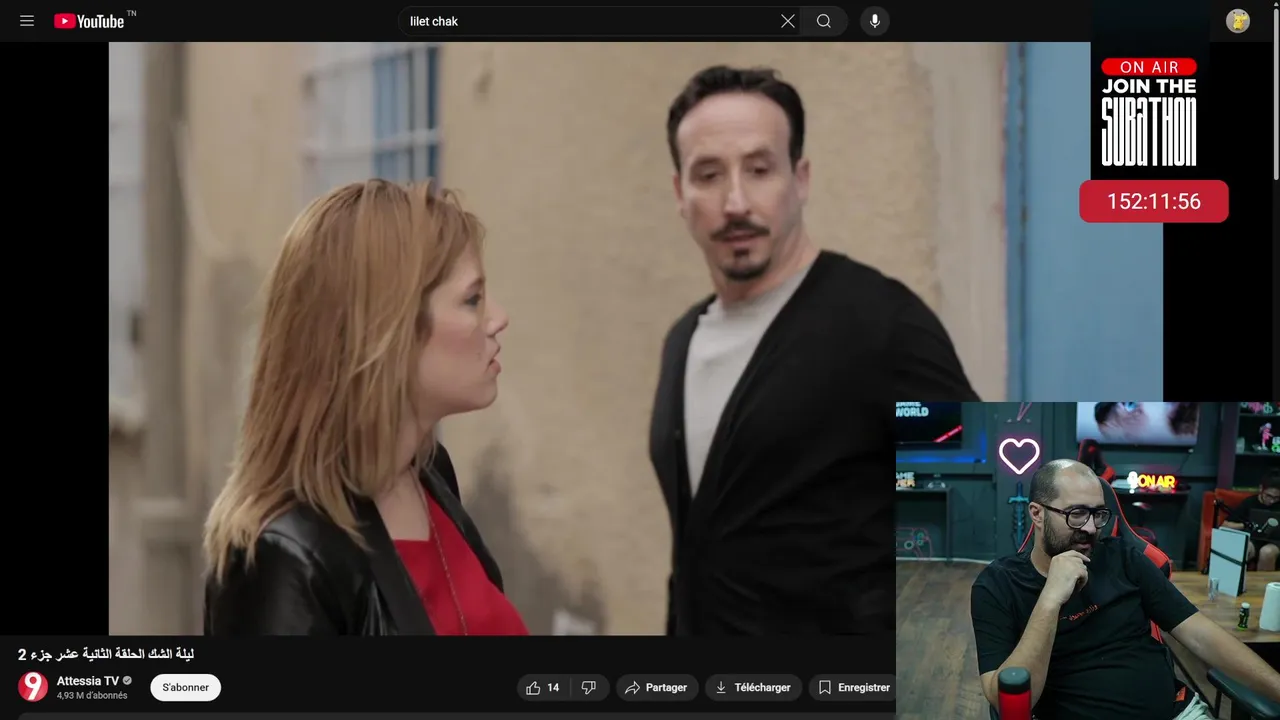Image resolution: width=1280 pixels, height=720 pixels.
Task: Click the subathon countdown timer 152:11:56
Action: pyautogui.click(x=1154, y=202)
